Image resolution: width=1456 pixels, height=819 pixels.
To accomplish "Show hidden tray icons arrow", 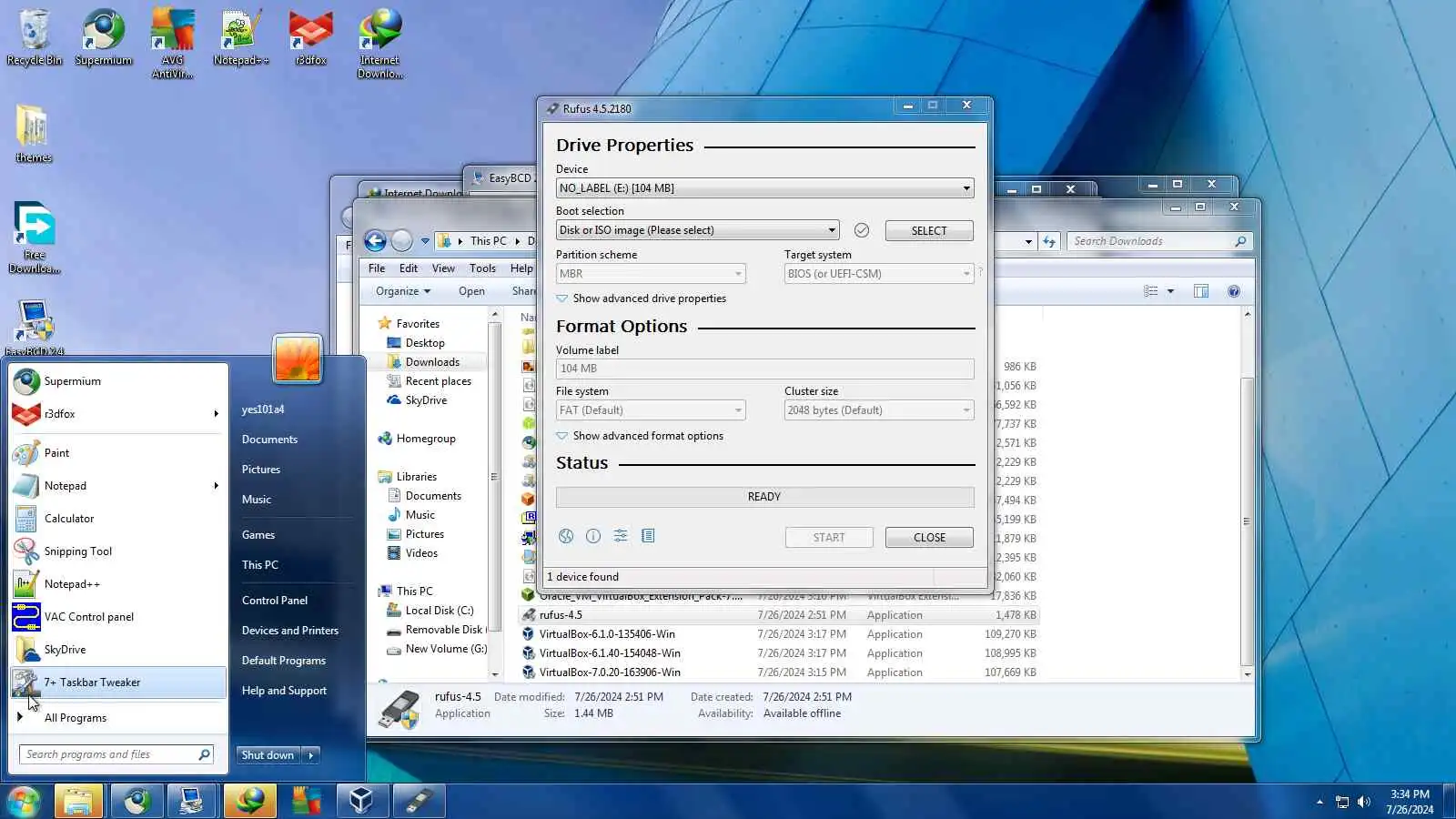I will click(x=1319, y=802).
